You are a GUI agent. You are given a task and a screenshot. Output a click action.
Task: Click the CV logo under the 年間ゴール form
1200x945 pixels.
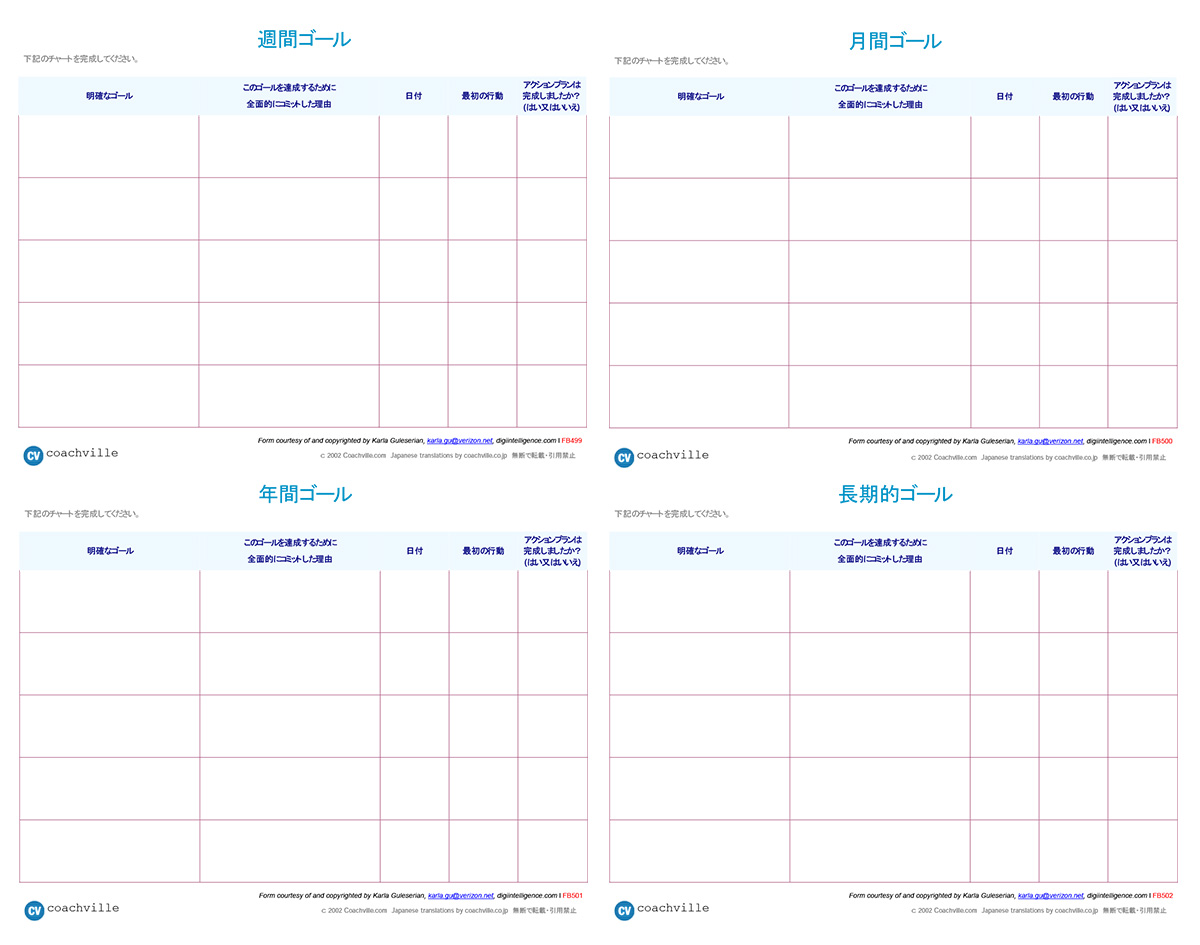[x=34, y=910]
